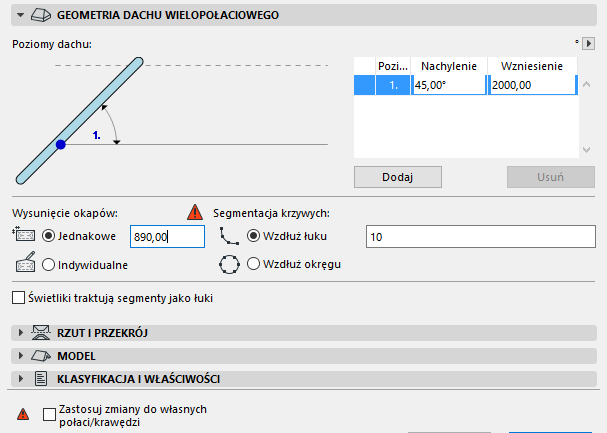The height and width of the screenshot is (433, 607).
Task: Click the Nachylenie column header
Action: tap(449, 66)
